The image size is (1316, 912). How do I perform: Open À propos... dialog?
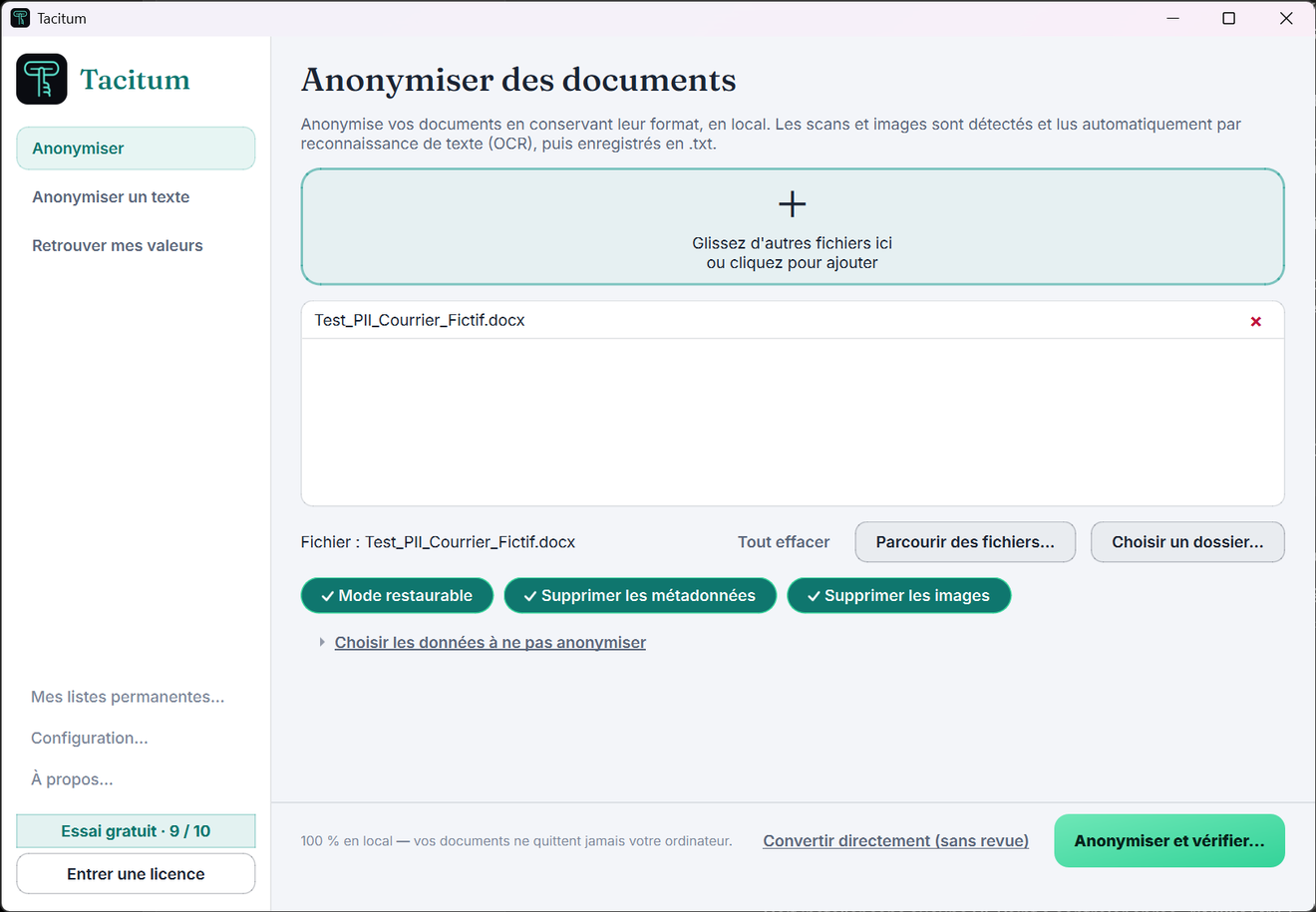72,779
